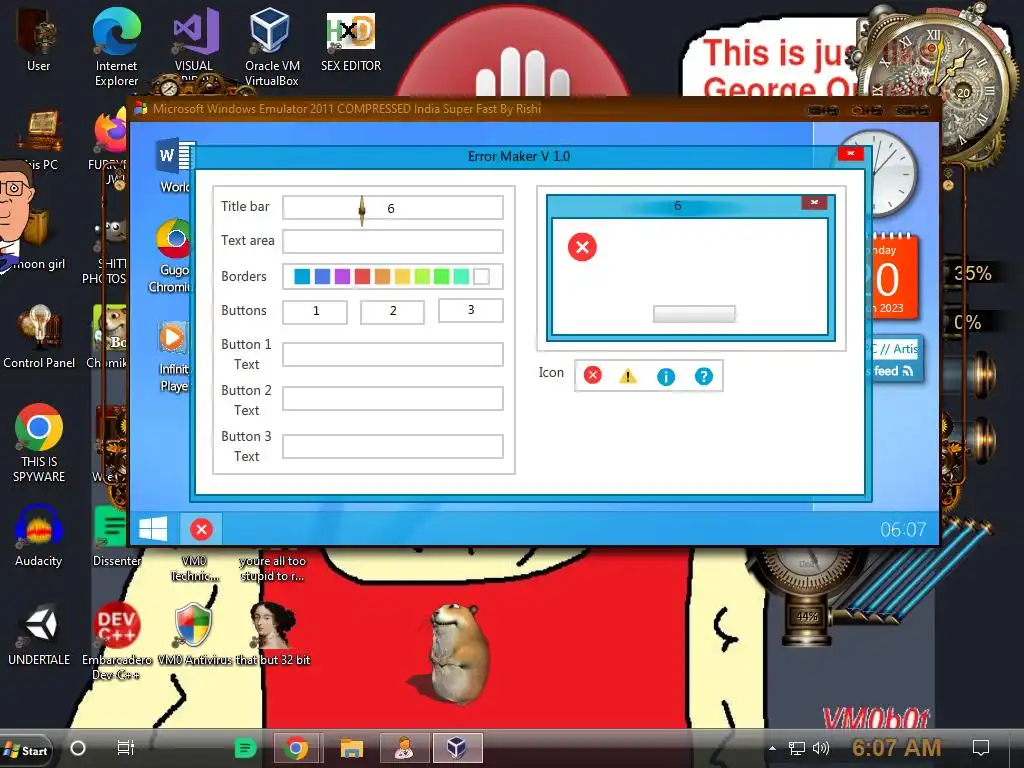
Task: Show hidden system tray icons
Action: pyautogui.click(x=773, y=748)
